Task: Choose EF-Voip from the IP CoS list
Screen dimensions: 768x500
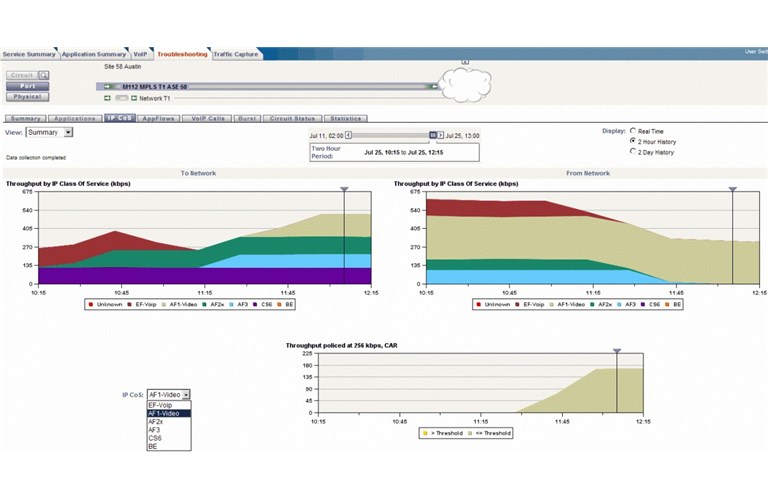Action: (160, 405)
